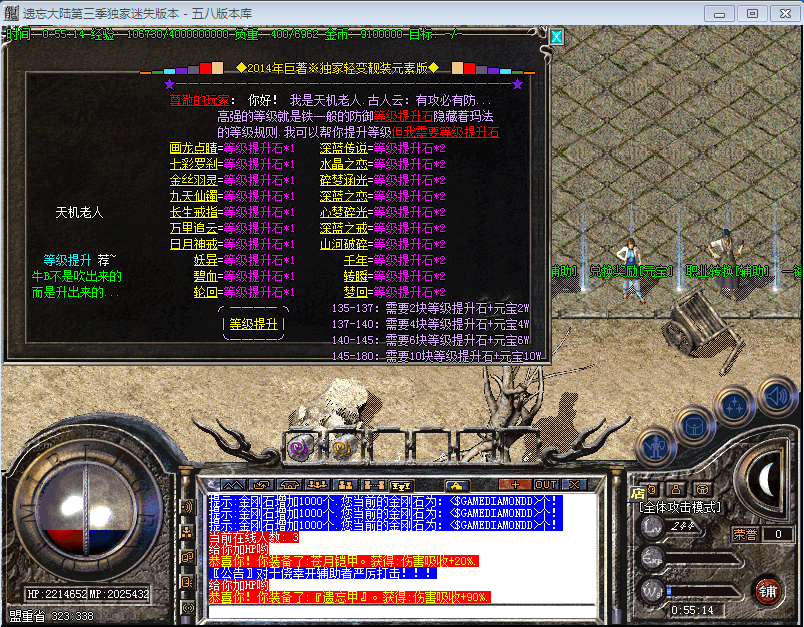The image size is (804, 627).
Task: Select the 千年 link
Action: (x=355, y=260)
